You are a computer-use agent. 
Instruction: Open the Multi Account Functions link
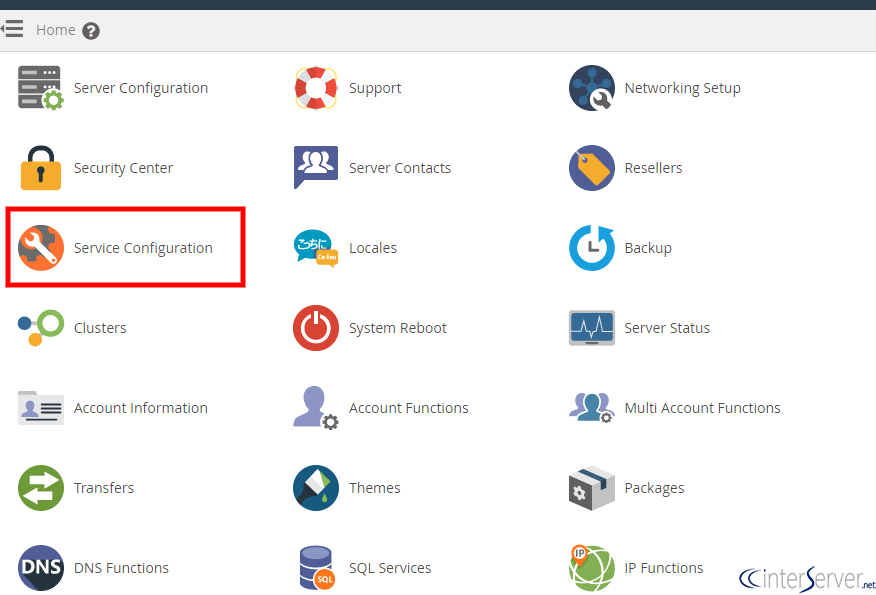click(x=702, y=408)
